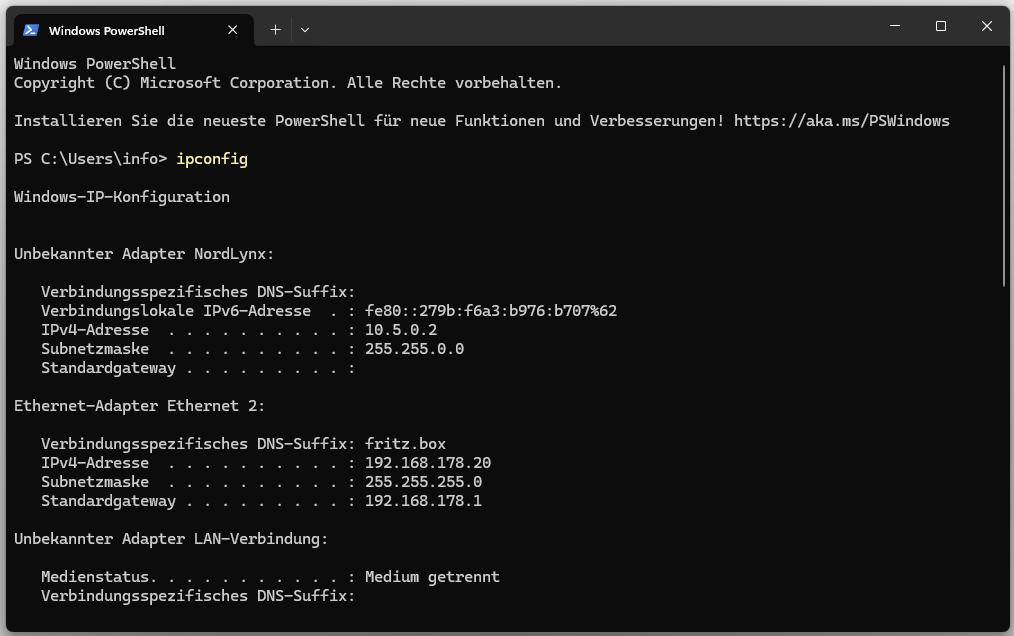Click the scrollbar track below the thumb

click(x=1006, y=450)
